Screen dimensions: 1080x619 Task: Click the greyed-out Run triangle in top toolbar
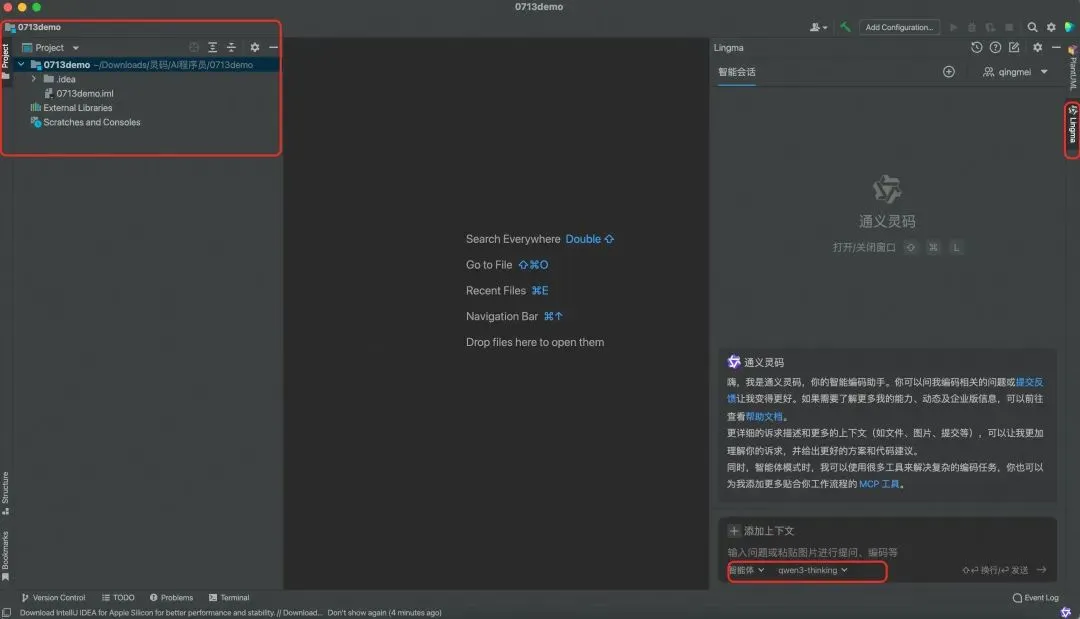pos(953,27)
